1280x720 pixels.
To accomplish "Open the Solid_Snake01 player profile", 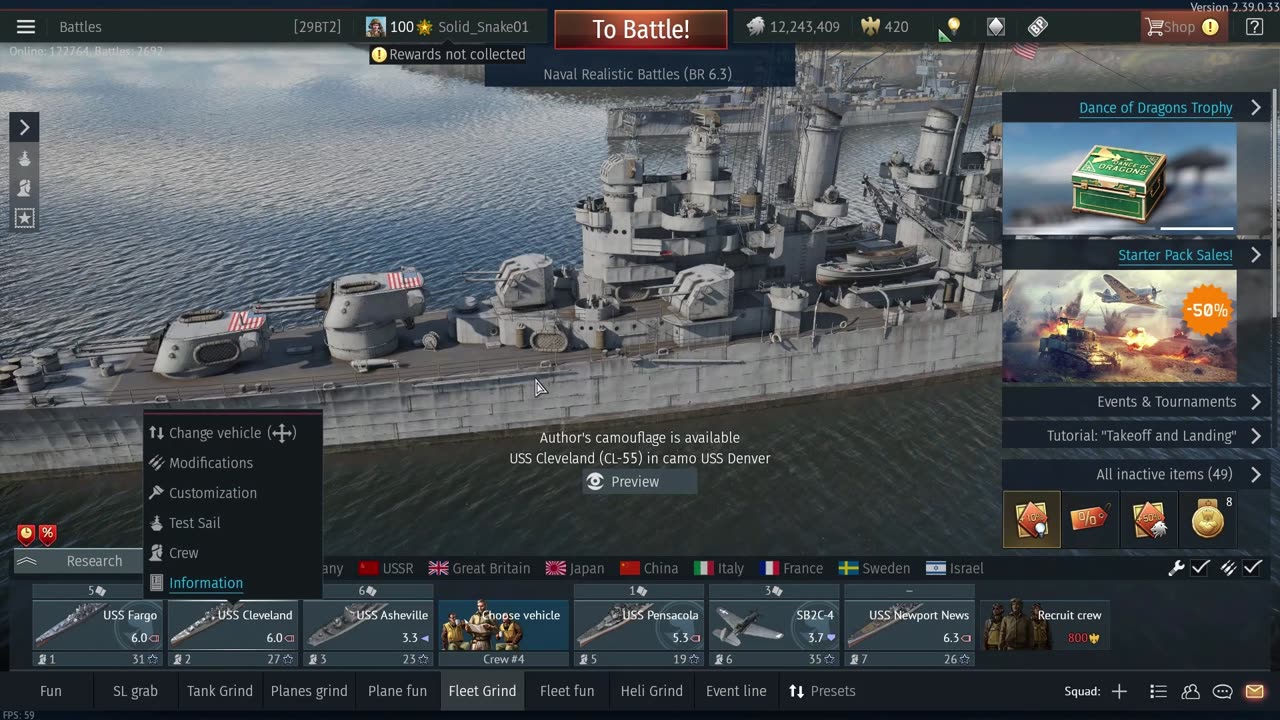I will click(447, 27).
